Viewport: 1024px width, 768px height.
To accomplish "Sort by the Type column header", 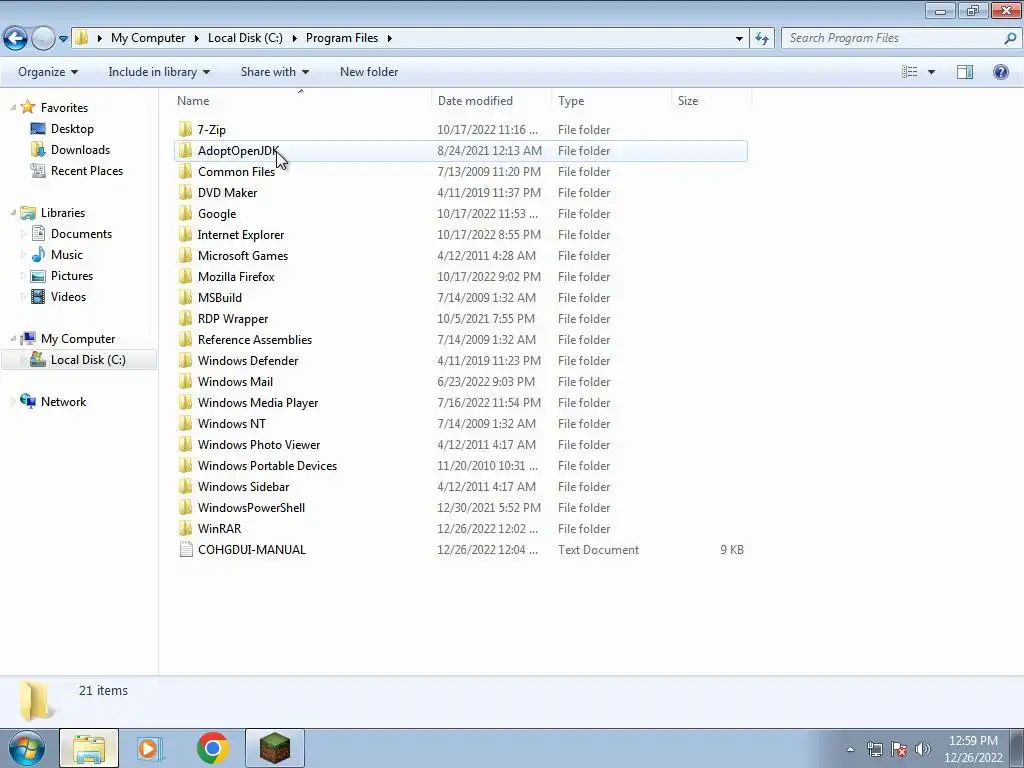I will pyautogui.click(x=611, y=101).
